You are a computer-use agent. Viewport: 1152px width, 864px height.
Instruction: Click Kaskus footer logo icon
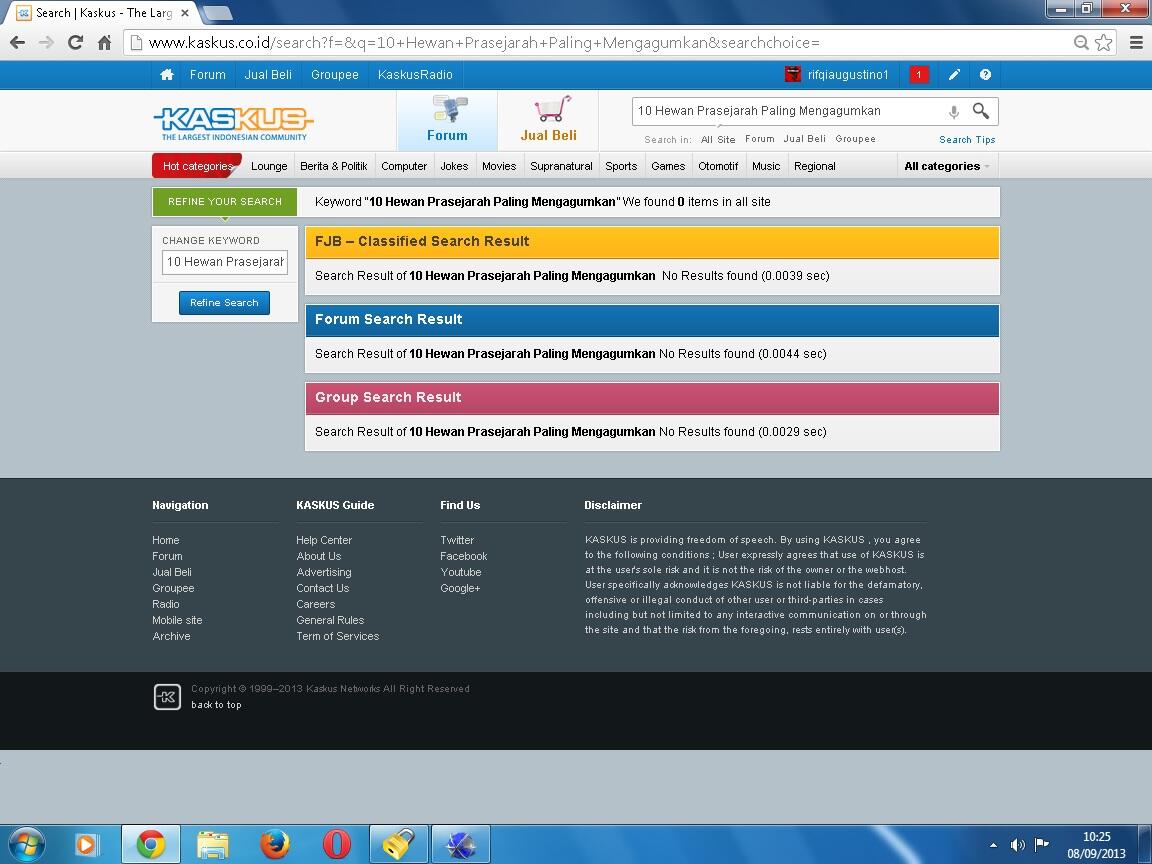click(167, 696)
